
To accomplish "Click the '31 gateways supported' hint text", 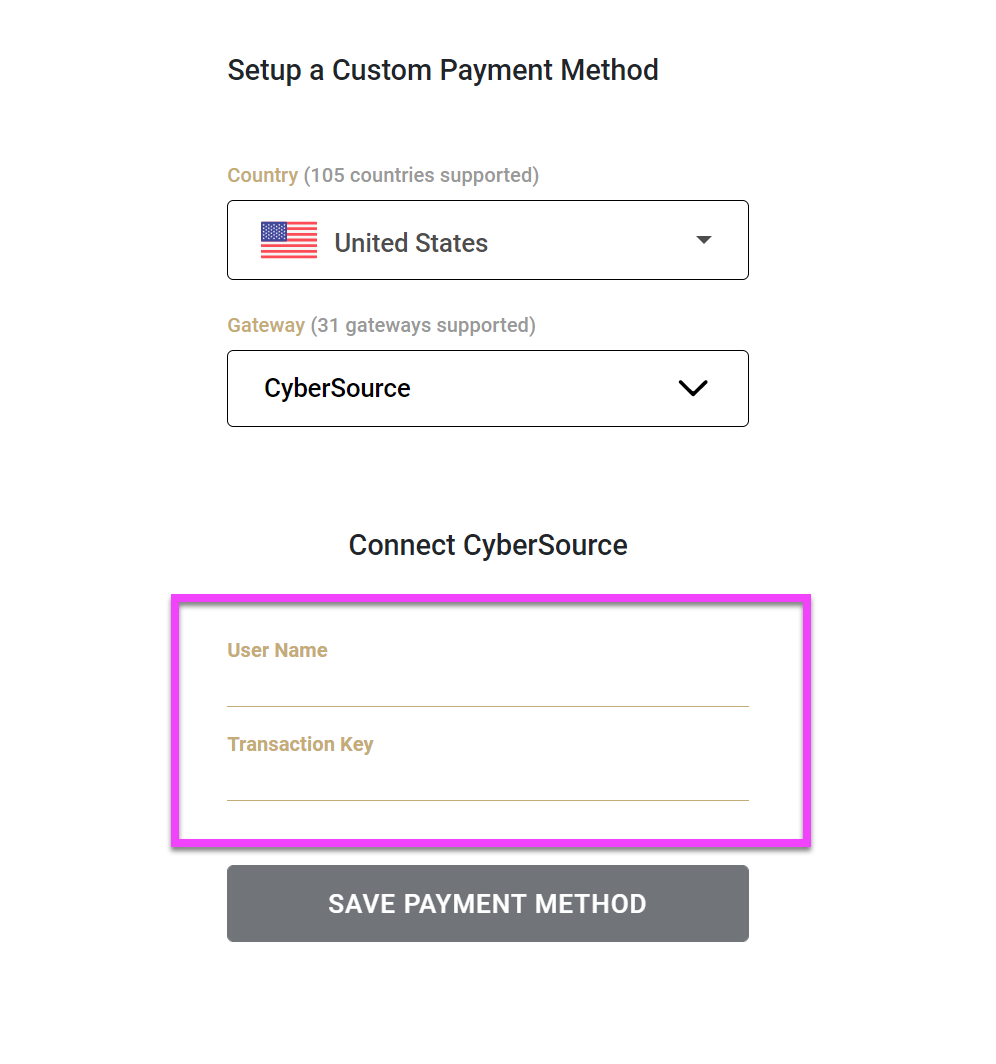I will pos(423,325).
